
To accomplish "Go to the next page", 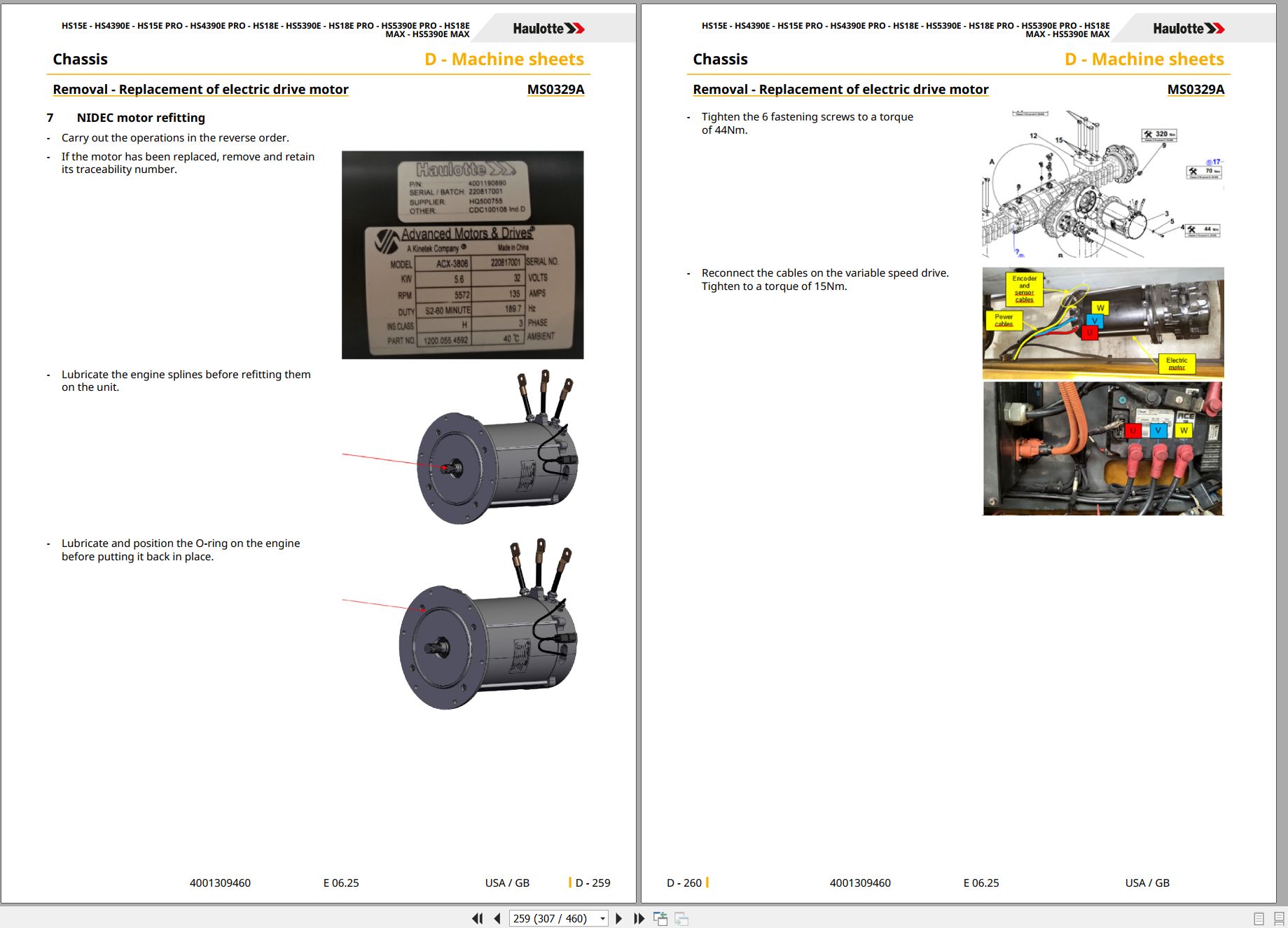I will 618,918.
